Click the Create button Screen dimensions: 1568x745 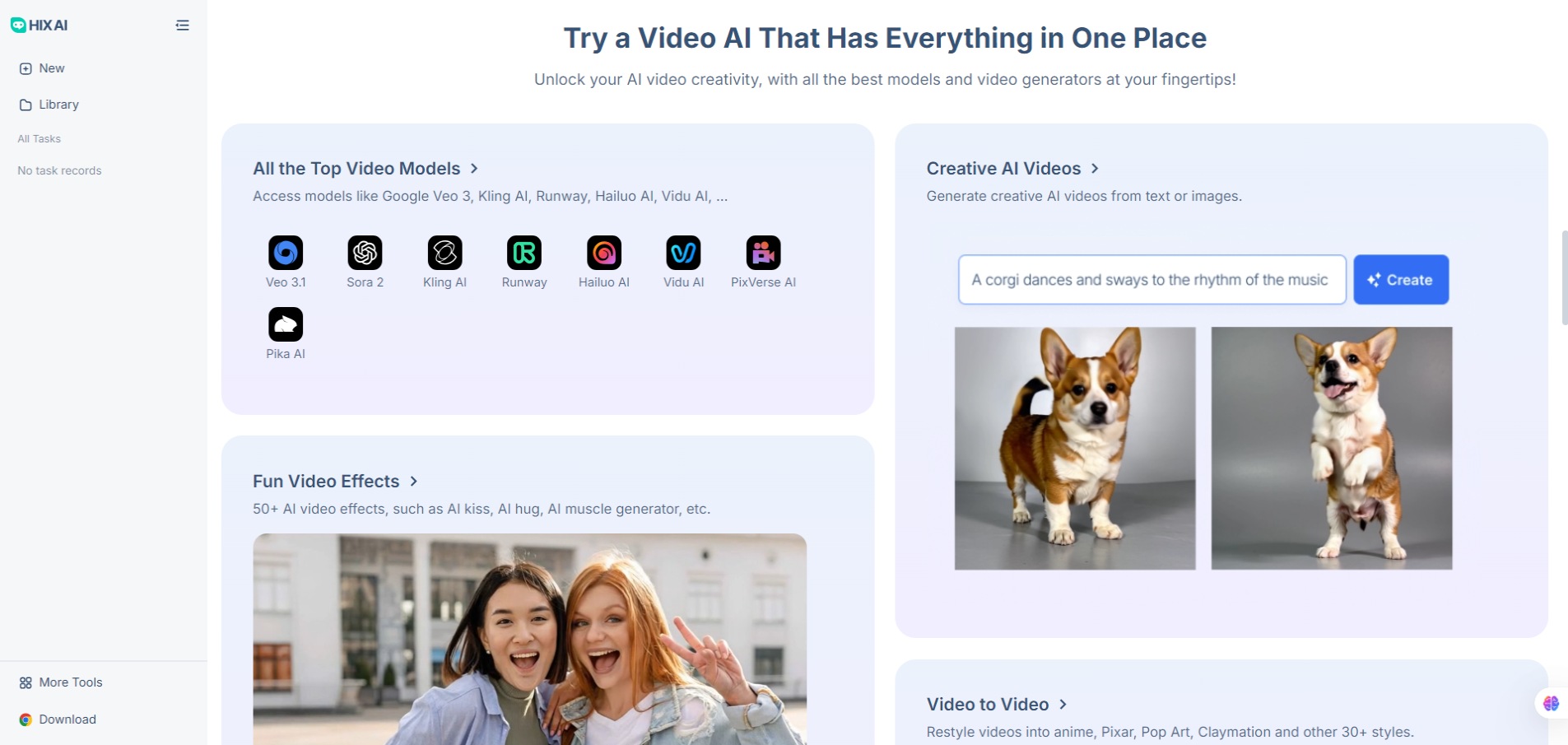[x=1401, y=280]
